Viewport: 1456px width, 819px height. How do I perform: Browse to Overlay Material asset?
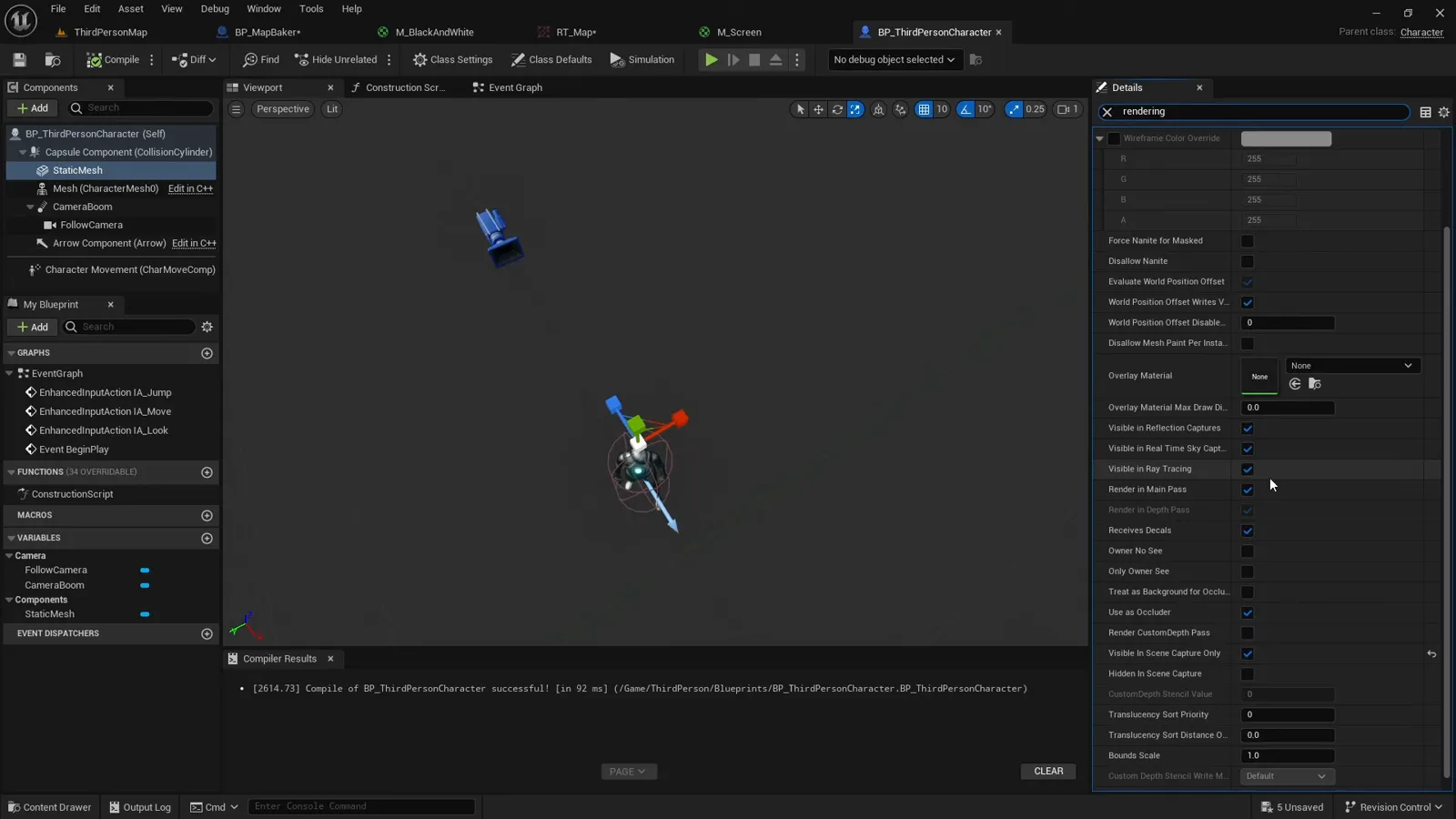tap(1314, 384)
